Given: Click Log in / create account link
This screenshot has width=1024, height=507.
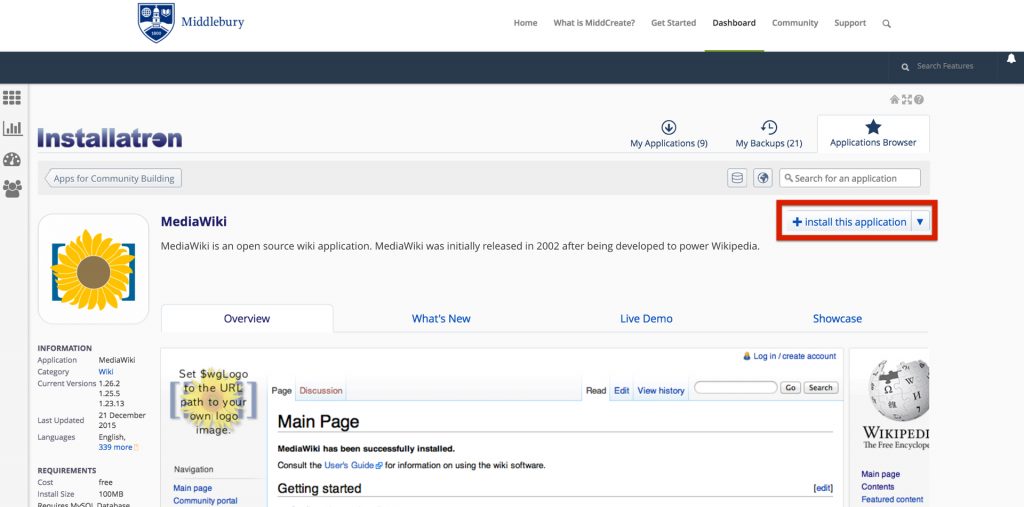Looking at the screenshot, I should (794, 356).
